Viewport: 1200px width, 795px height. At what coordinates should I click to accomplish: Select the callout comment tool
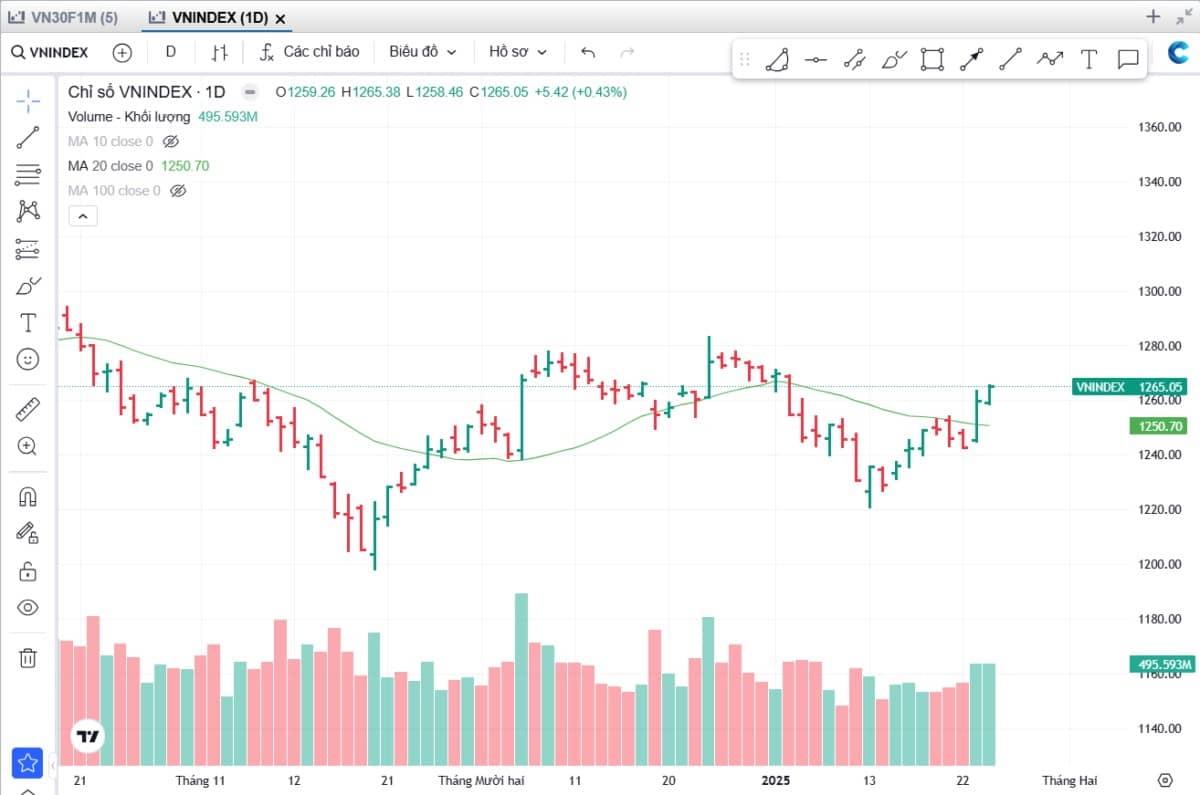[1128, 59]
